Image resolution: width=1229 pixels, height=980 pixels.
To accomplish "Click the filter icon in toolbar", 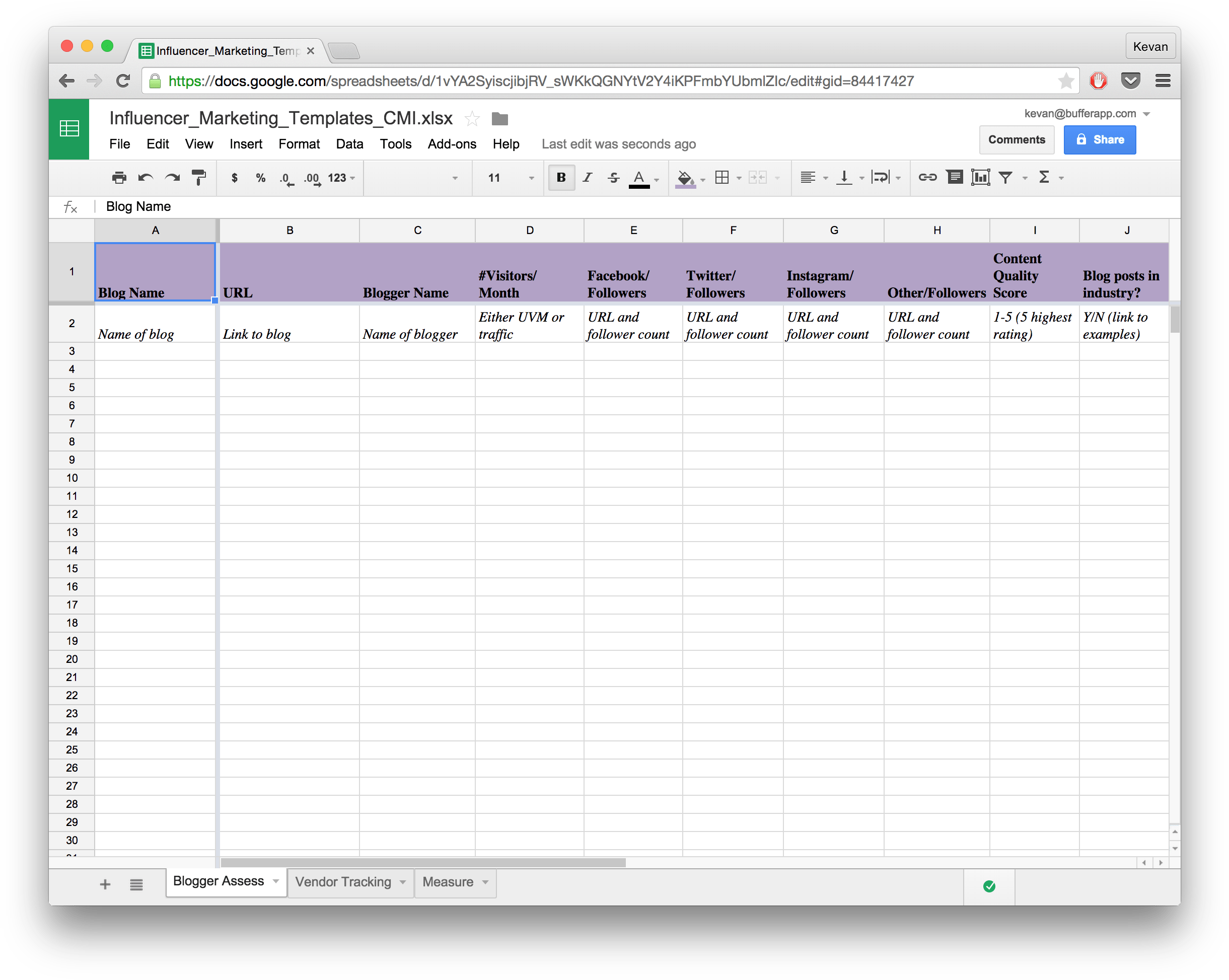I will [x=1007, y=178].
